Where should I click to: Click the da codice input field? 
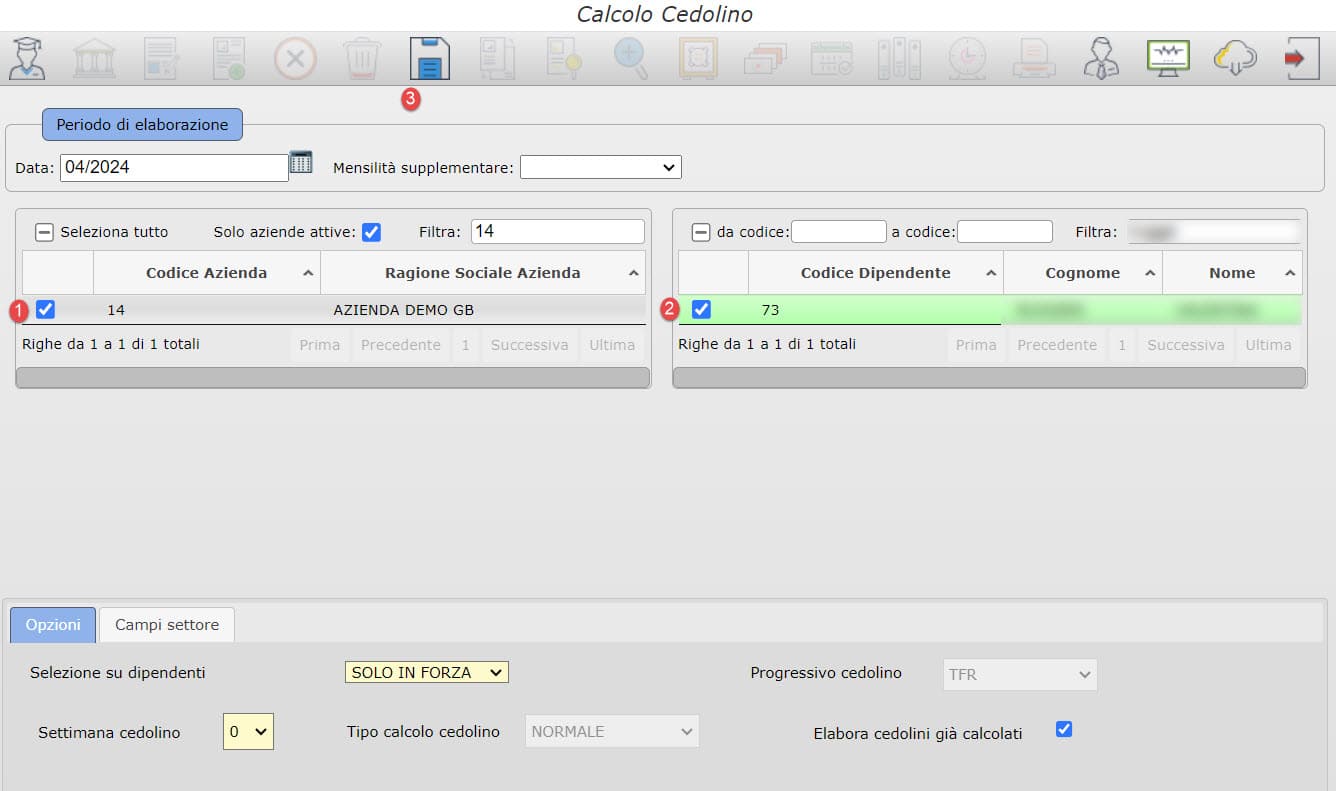838,232
